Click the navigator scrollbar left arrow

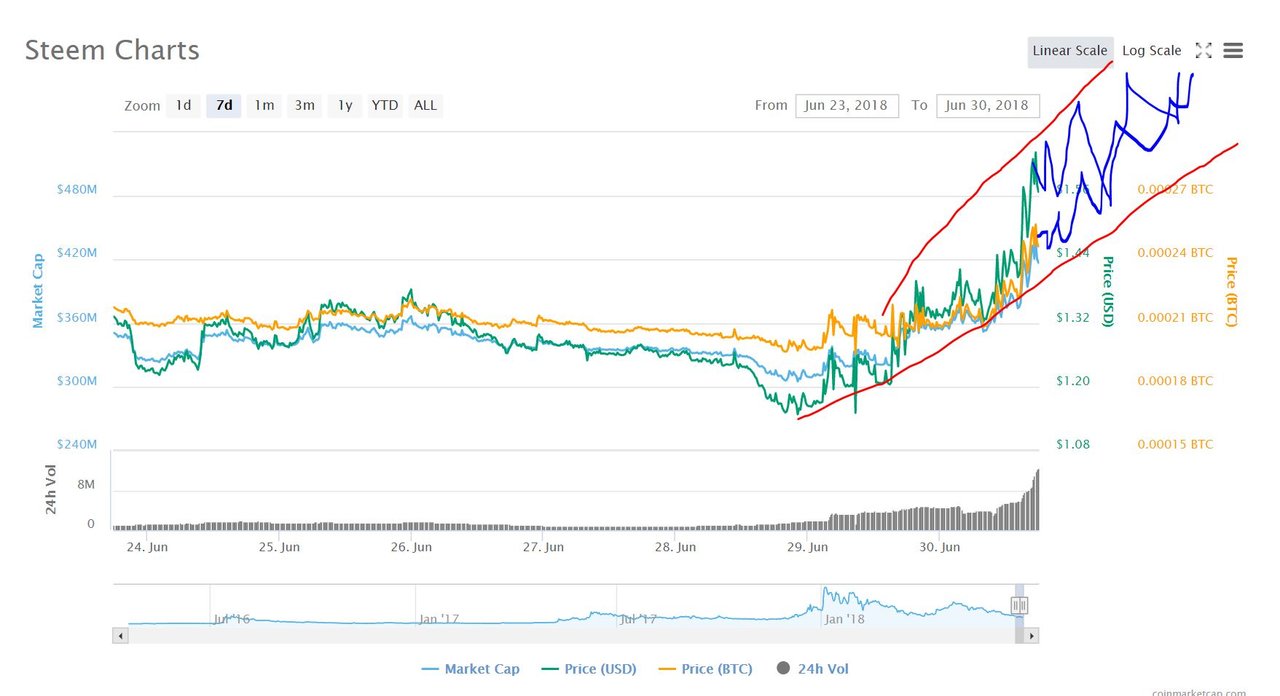[x=120, y=635]
